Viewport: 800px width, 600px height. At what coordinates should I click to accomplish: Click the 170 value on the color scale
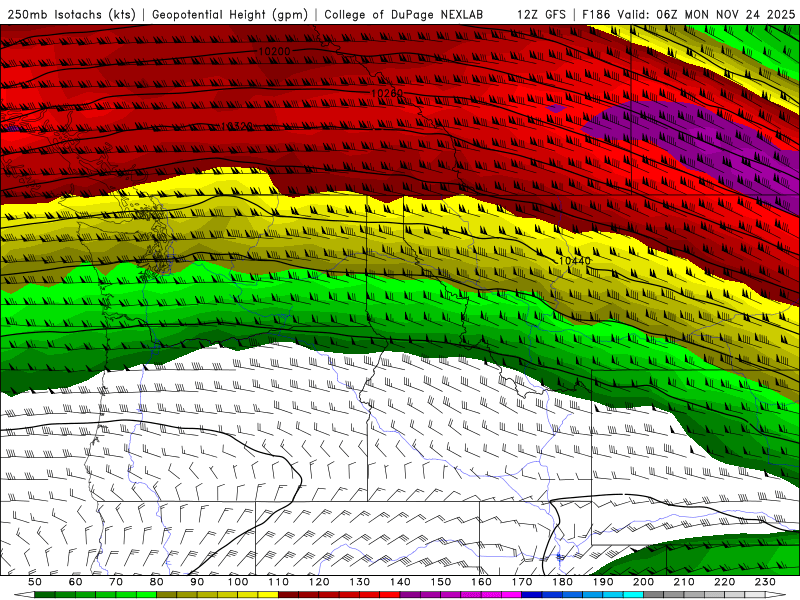pyautogui.click(x=522, y=582)
